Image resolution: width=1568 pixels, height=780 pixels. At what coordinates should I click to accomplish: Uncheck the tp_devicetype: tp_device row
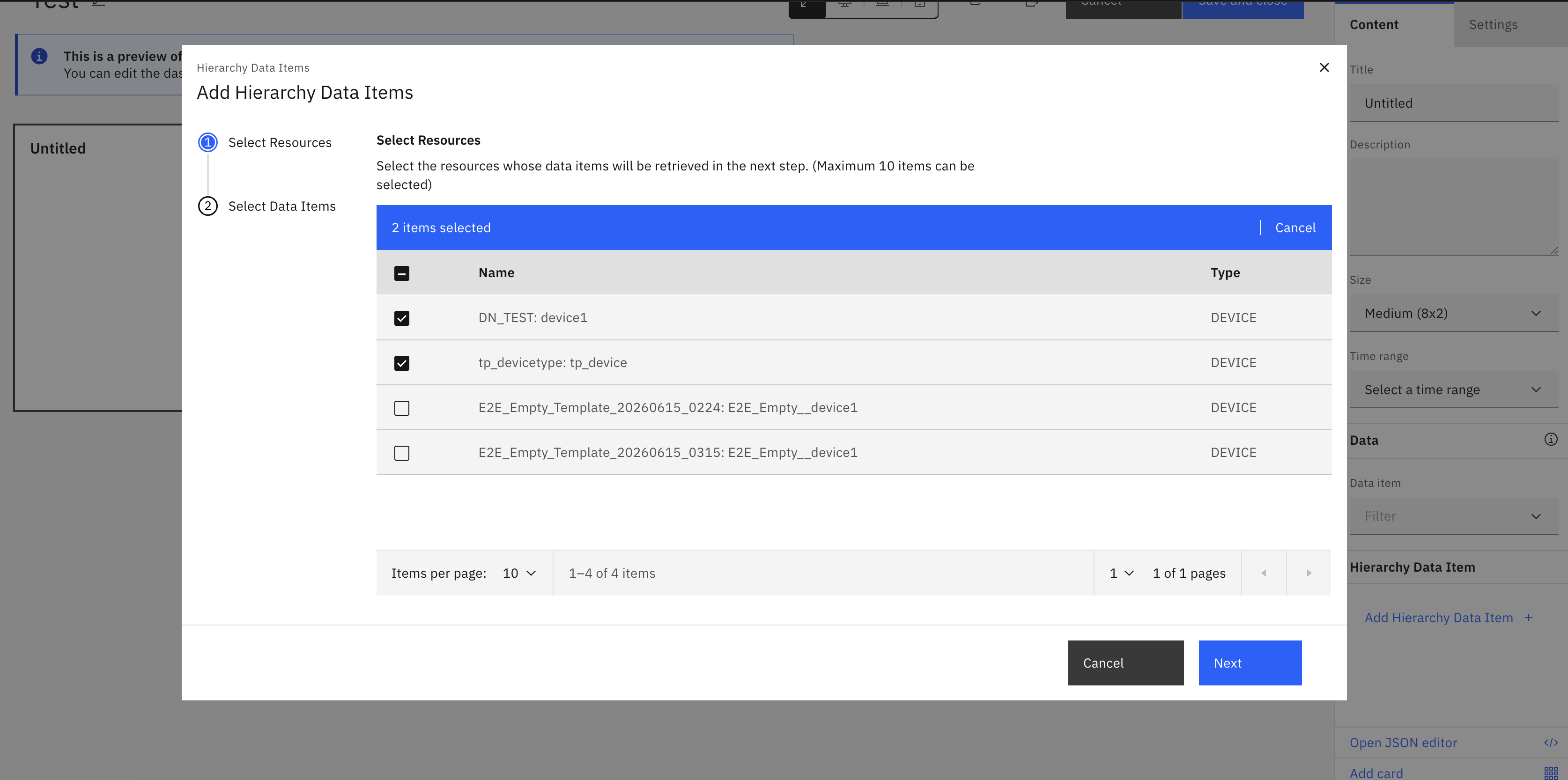pos(402,363)
